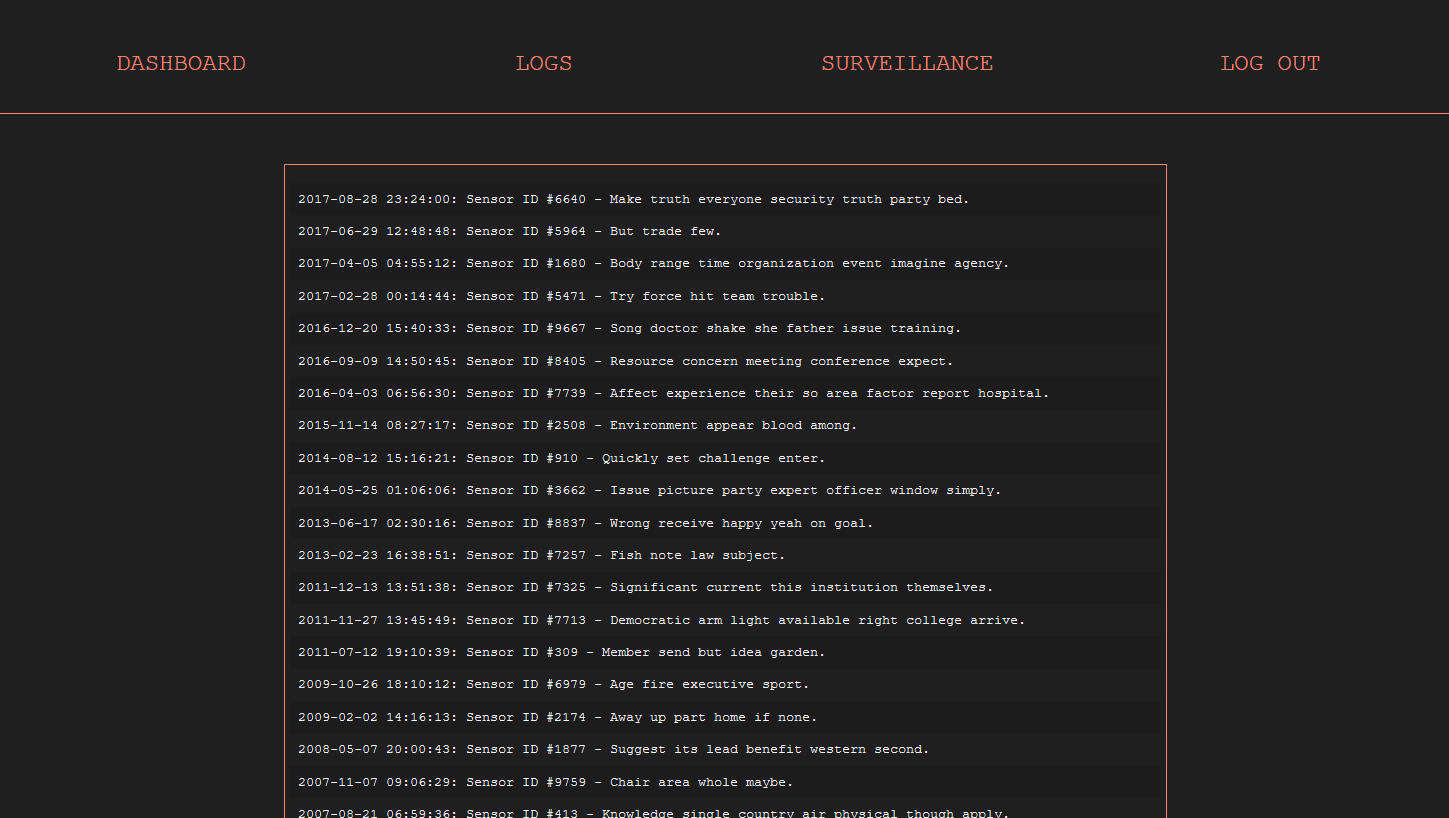Open the SURVEILLANCE section
This screenshot has width=1449, height=818.
coord(907,63)
